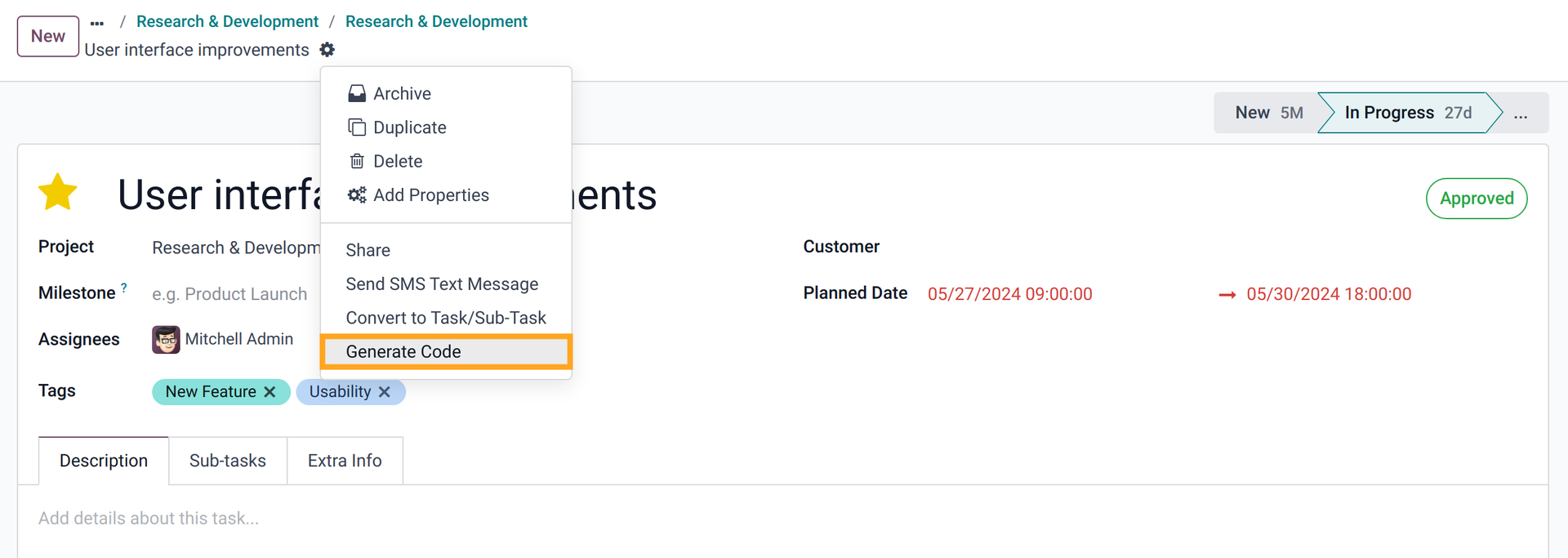The image size is (1568, 558).
Task: Edit planned start date 05/27/2024 09:00:00
Action: 1009,294
